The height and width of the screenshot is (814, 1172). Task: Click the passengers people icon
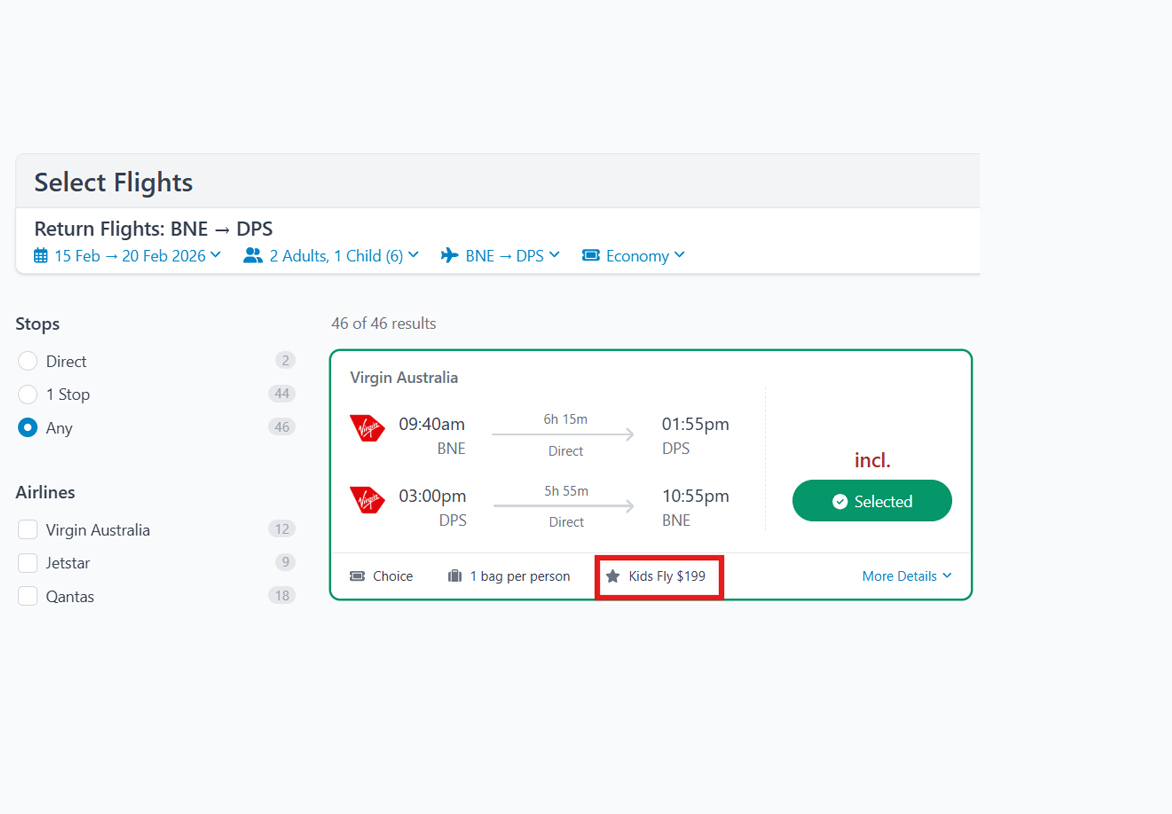point(253,256)
